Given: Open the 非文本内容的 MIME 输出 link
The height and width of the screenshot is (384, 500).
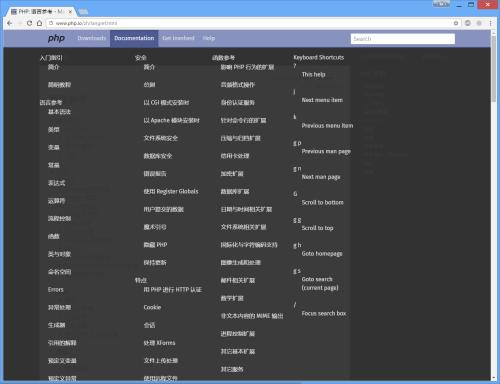Looking at the screenshot, I should pyautogui.click(x=252, y=316).
